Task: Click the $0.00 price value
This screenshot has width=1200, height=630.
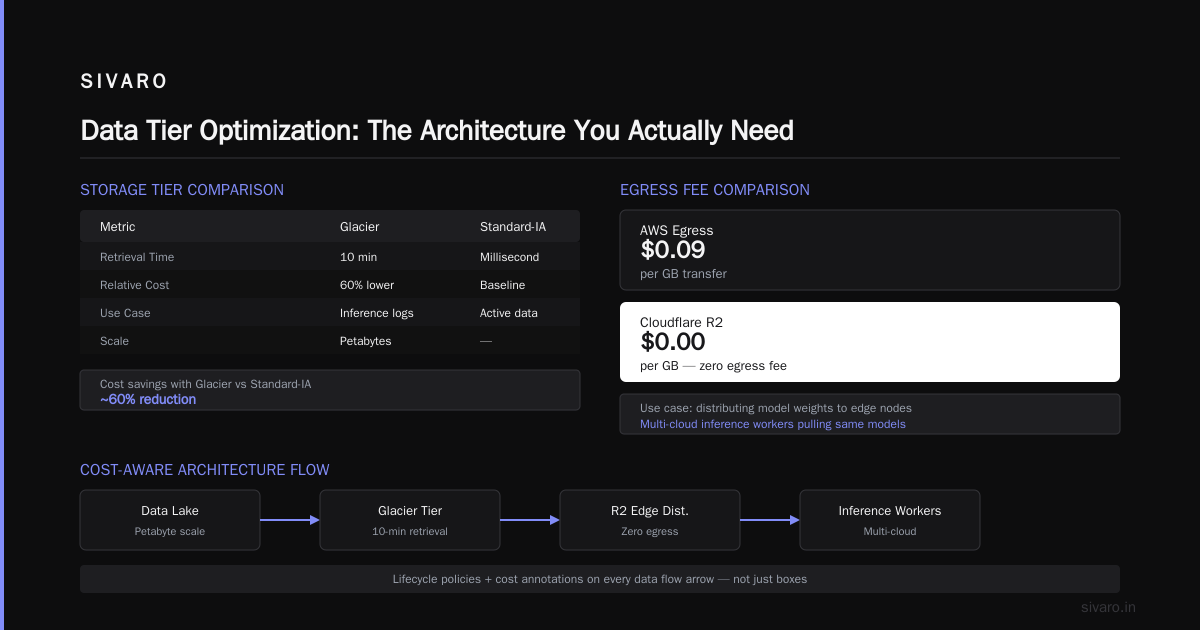Action: [x=673, y=342]
